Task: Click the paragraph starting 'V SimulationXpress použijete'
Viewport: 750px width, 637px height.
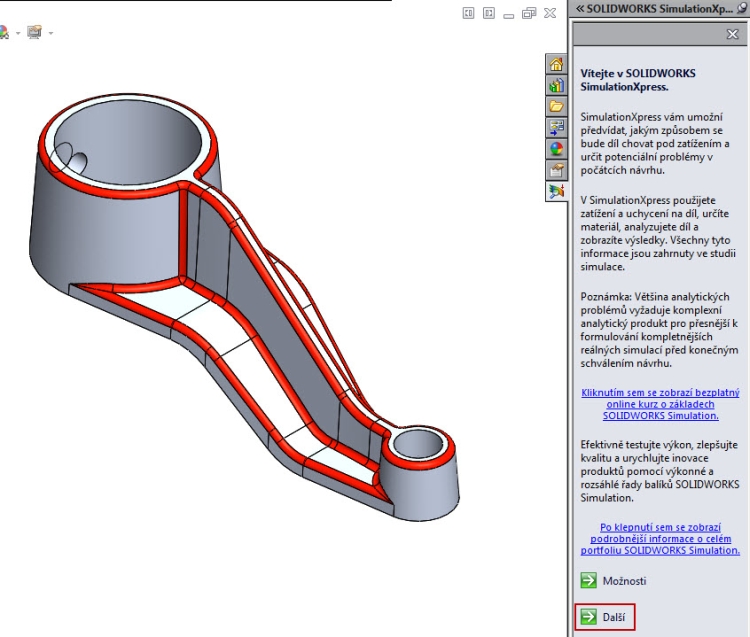Action: pyautogui.click(x=658, y=233)
